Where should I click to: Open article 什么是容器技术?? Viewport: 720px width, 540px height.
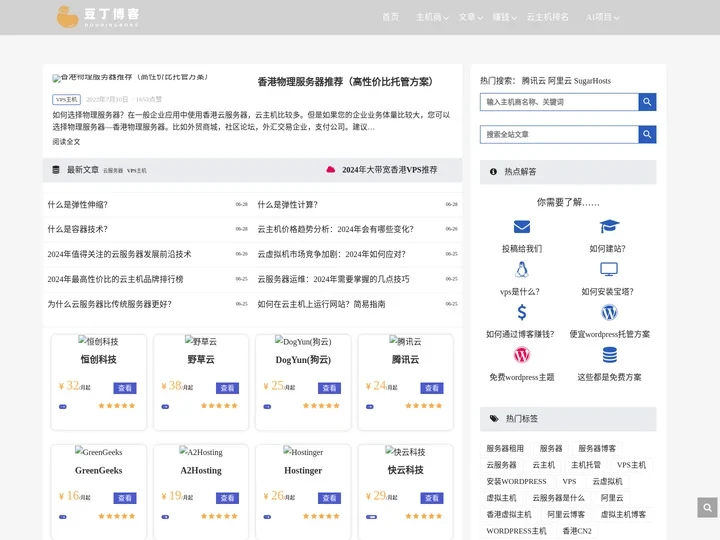(78, 229)
